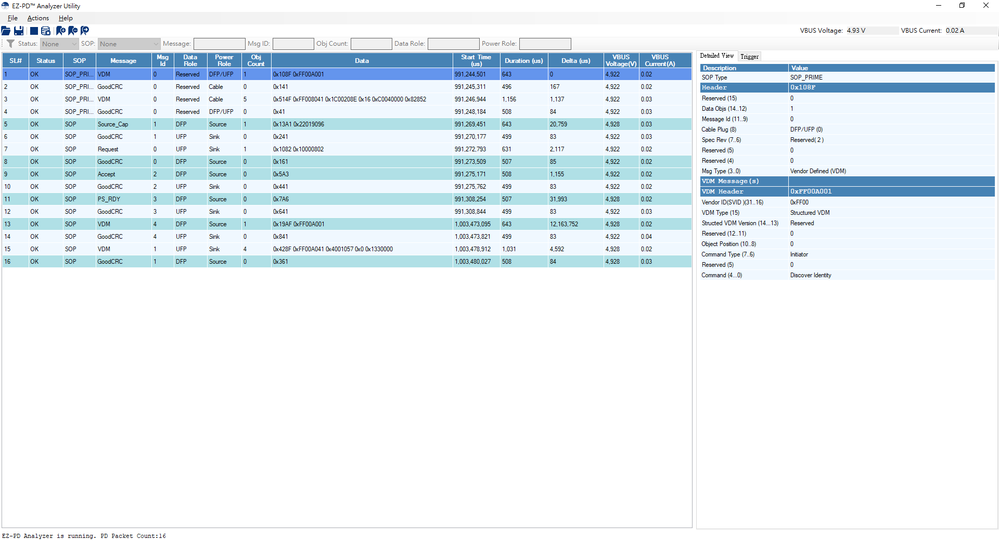This screenshot has width=999, height=541.
Task: Click the Value column header in detail panel
Action: (891, 68)
